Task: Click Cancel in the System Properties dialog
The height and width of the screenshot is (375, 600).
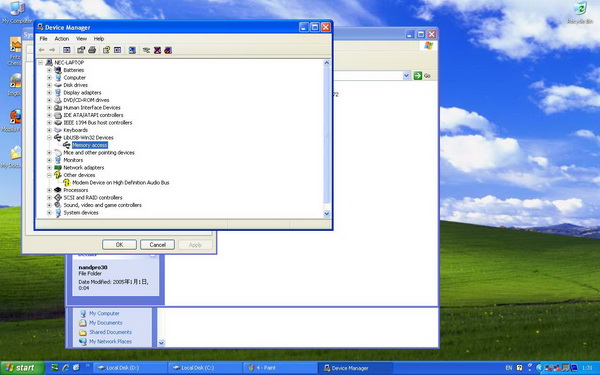Action: click(x=157, y=245)
